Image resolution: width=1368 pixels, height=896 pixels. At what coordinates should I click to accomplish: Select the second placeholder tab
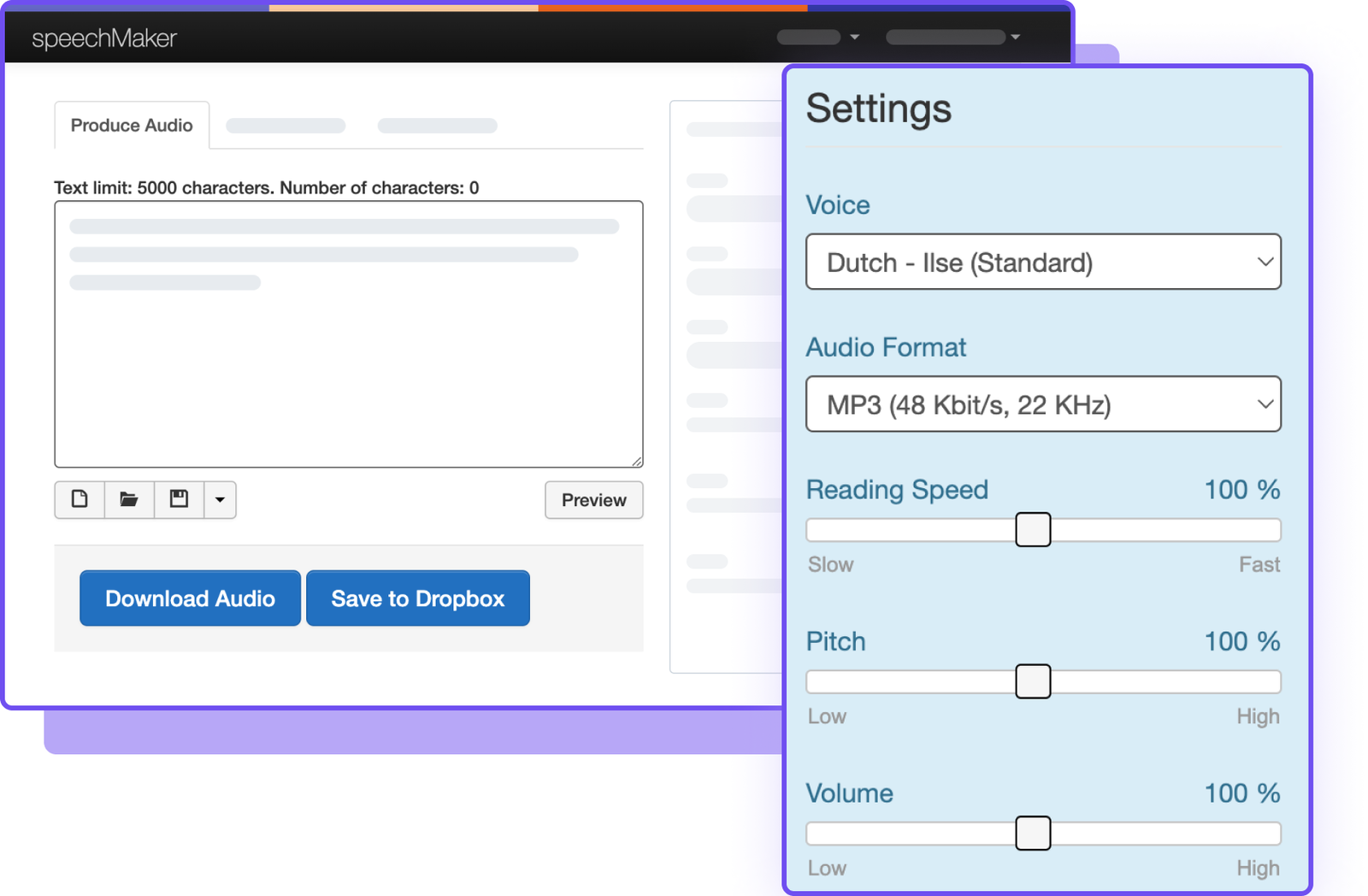pyautogui.click(x=286, y=126)
